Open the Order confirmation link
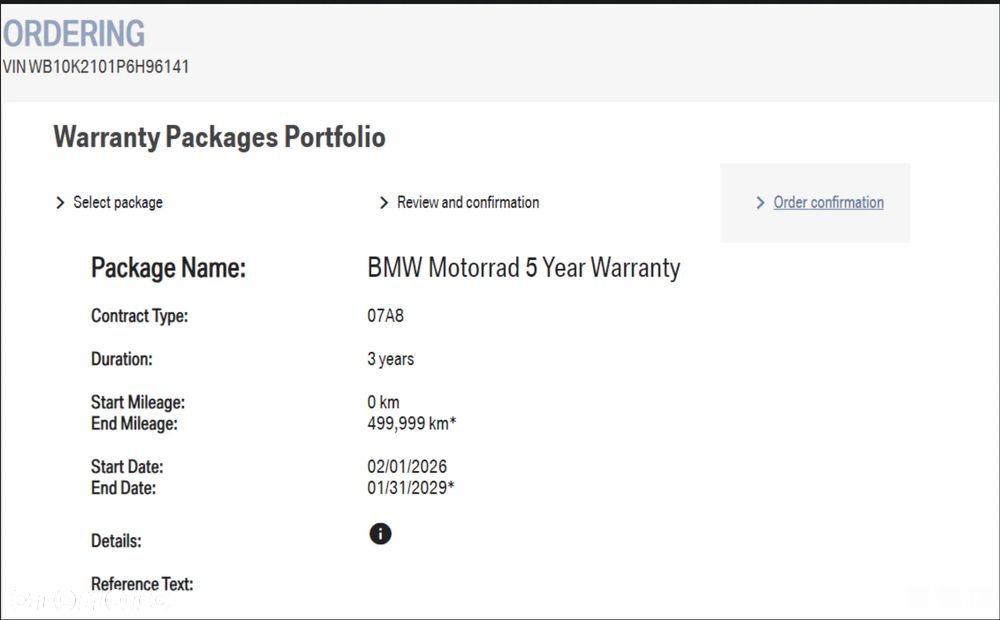Screen dimensions: 1000x620 828,203
